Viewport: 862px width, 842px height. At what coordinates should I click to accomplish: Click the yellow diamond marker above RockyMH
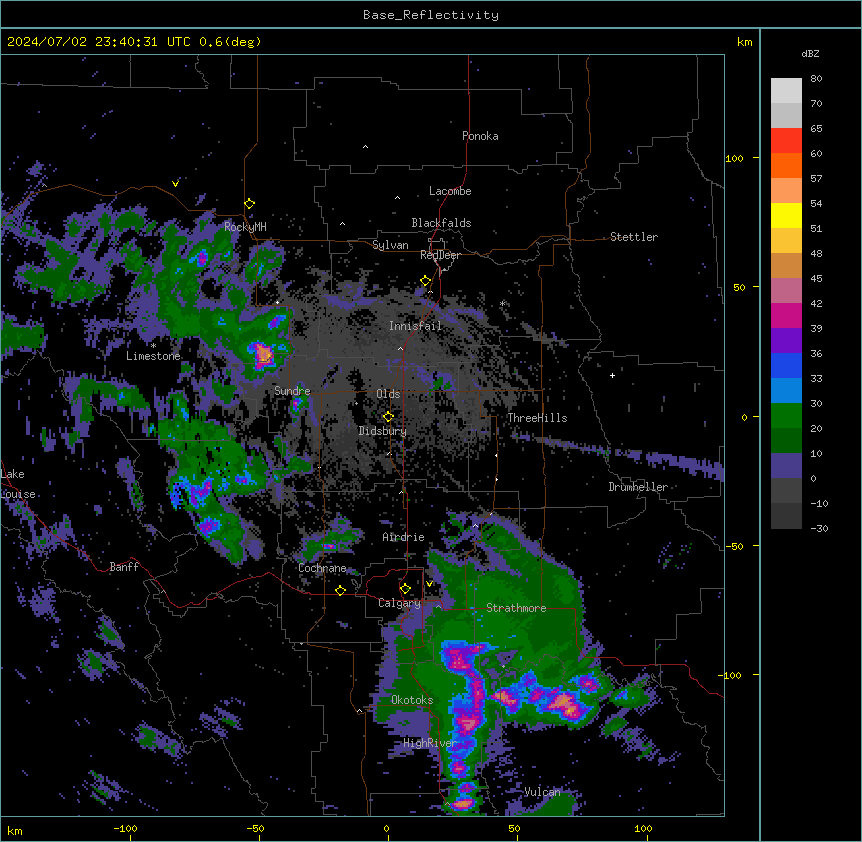pos(250,204)
